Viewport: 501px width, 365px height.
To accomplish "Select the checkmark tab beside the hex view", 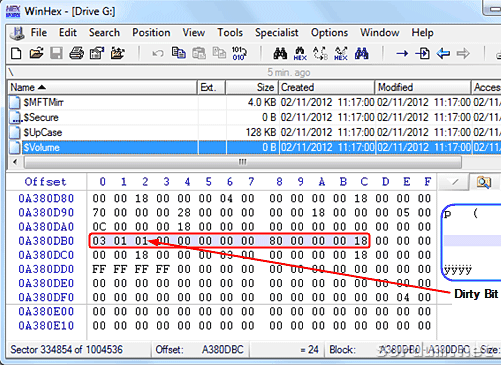I will click(453, 182).
